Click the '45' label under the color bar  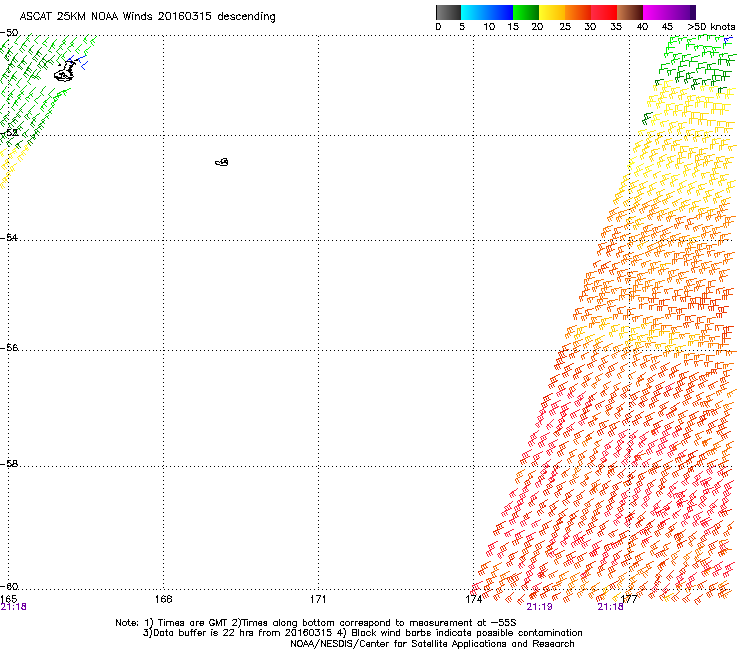coord(667,27)
